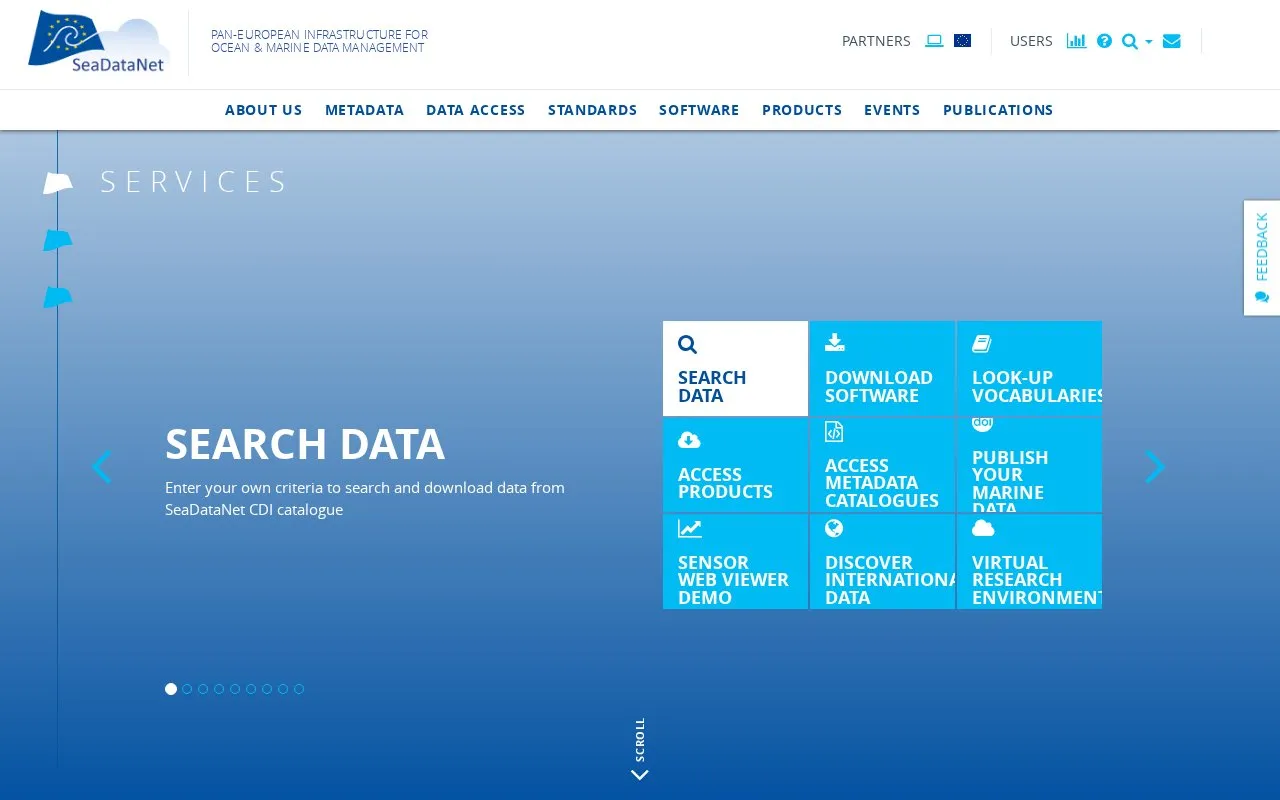Click the question mark help icon
1280x800 pixels.
(1104, 41)
